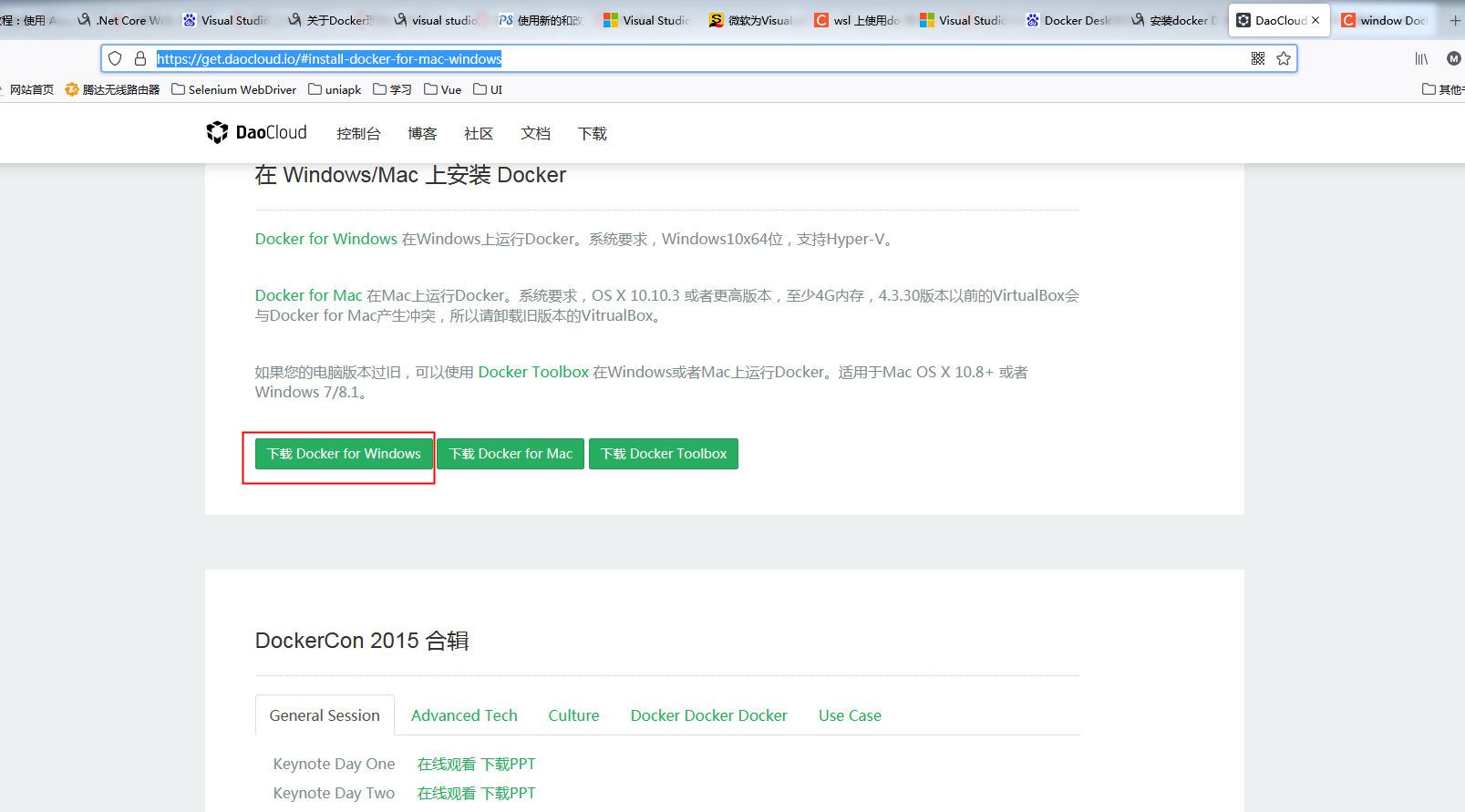
Task: Open a new browser tab with plus
Action: pyautogui.click(x=1455, y=20)
